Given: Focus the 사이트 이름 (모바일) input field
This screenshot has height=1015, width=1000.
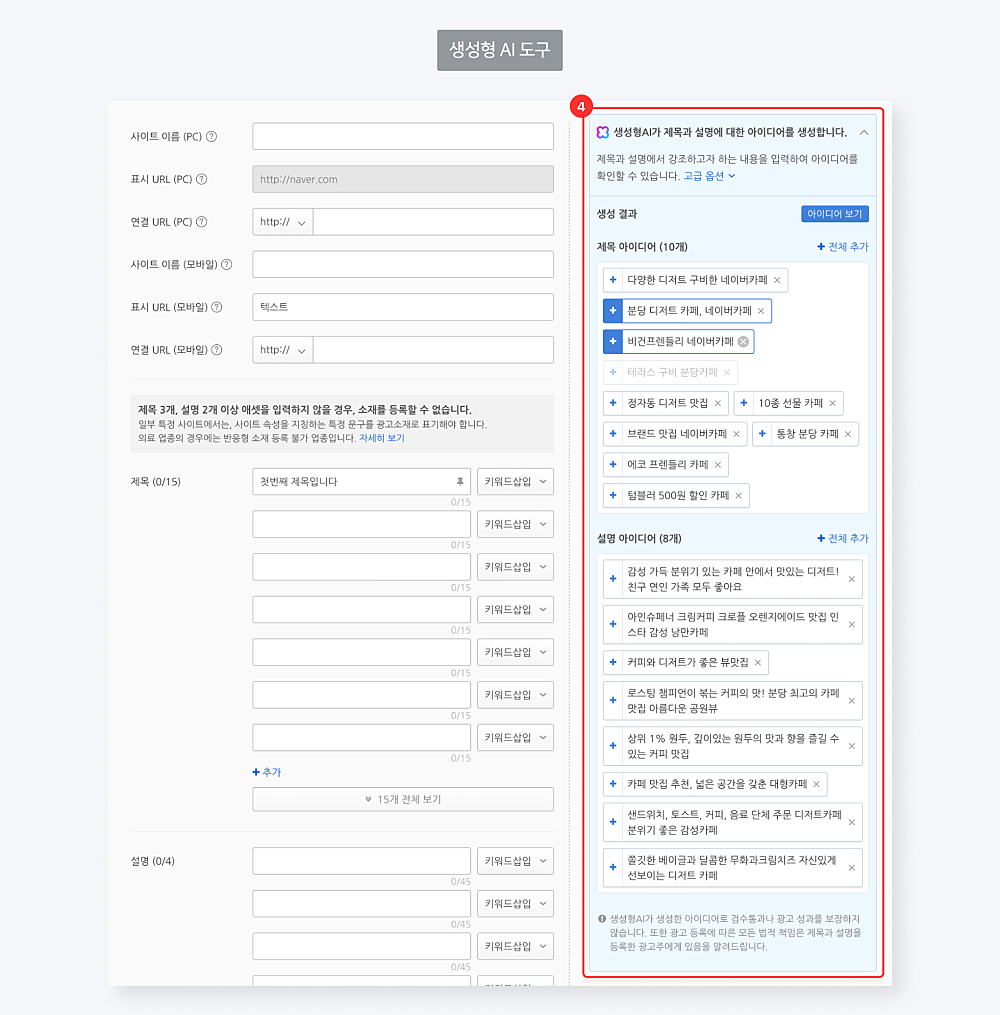Looking at the screenshot, I should (403, 265).
